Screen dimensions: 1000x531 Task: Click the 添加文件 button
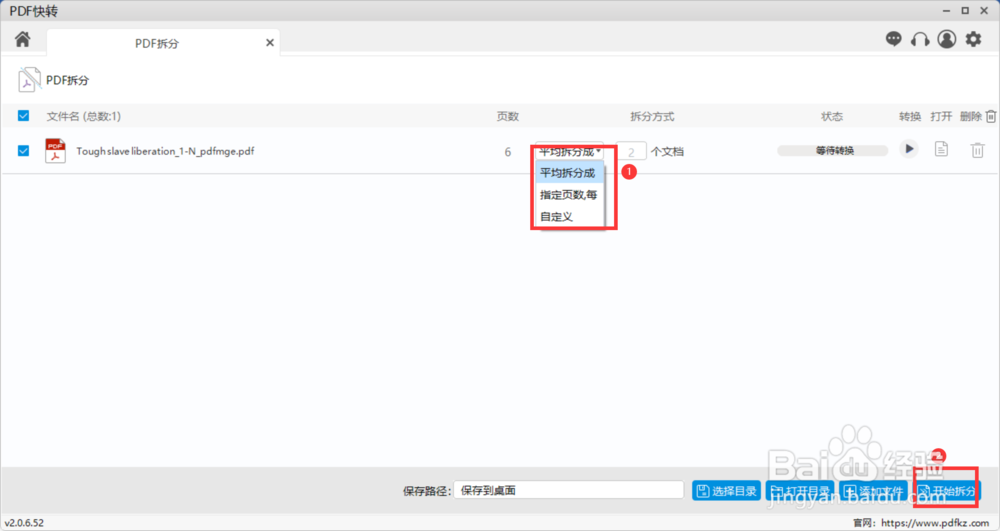click(x=873, y=491)
